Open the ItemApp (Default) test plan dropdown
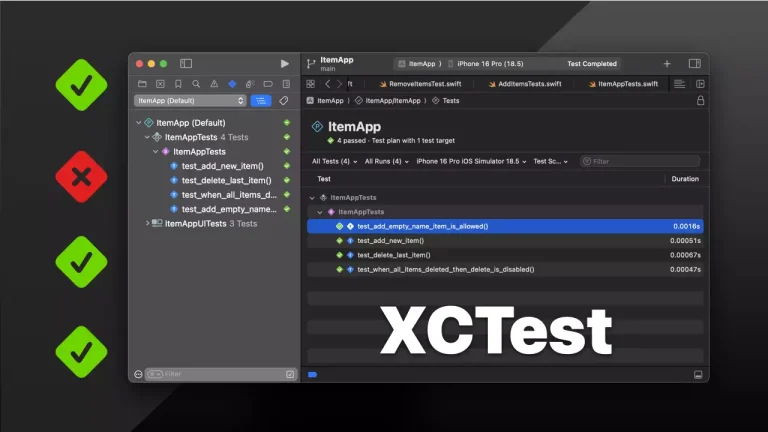This screenshot has height=432, width=768. pos(190,101)
